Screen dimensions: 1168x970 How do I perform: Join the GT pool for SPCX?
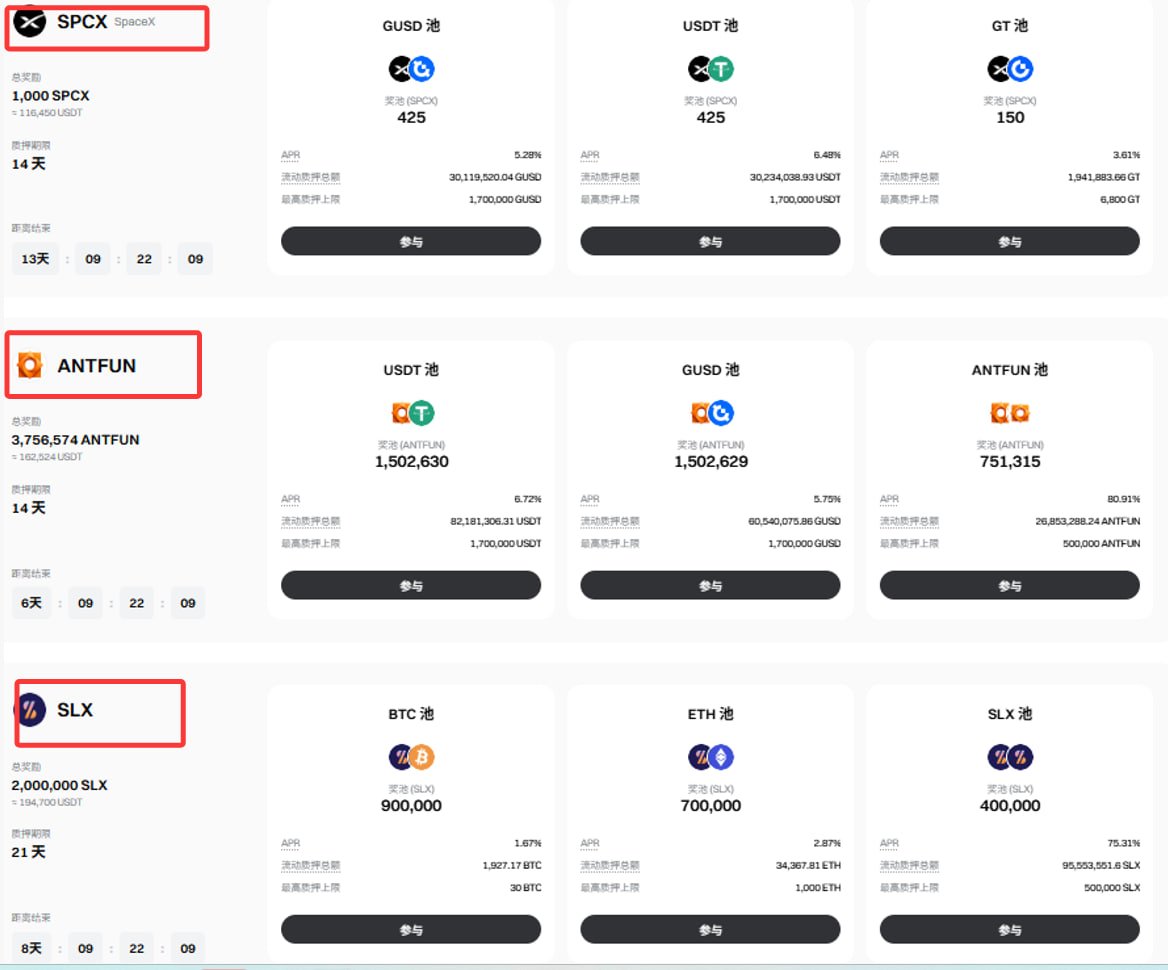coord(1010,241)
